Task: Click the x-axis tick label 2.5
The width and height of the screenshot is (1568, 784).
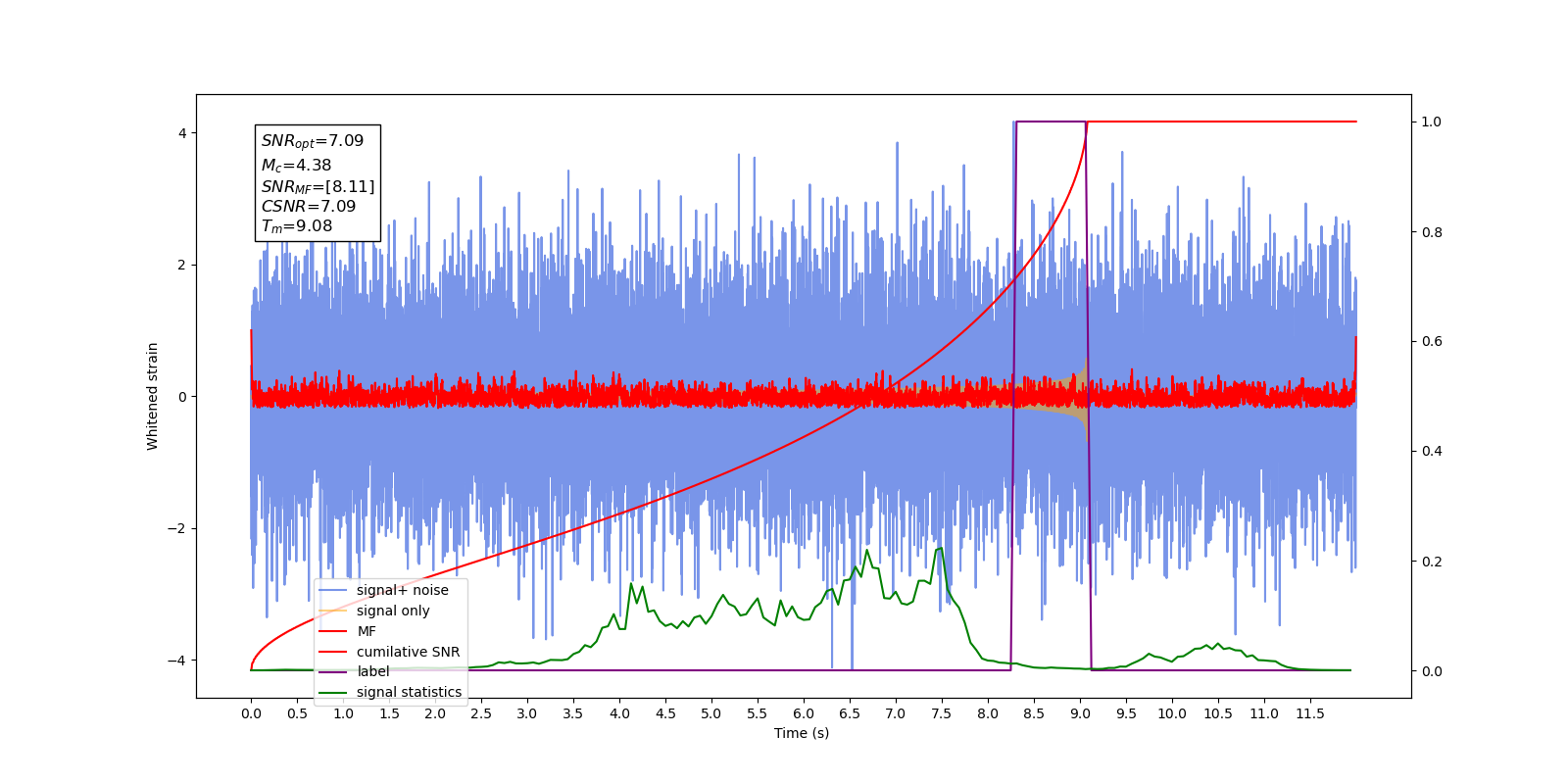Action: (x=481, y=713)
